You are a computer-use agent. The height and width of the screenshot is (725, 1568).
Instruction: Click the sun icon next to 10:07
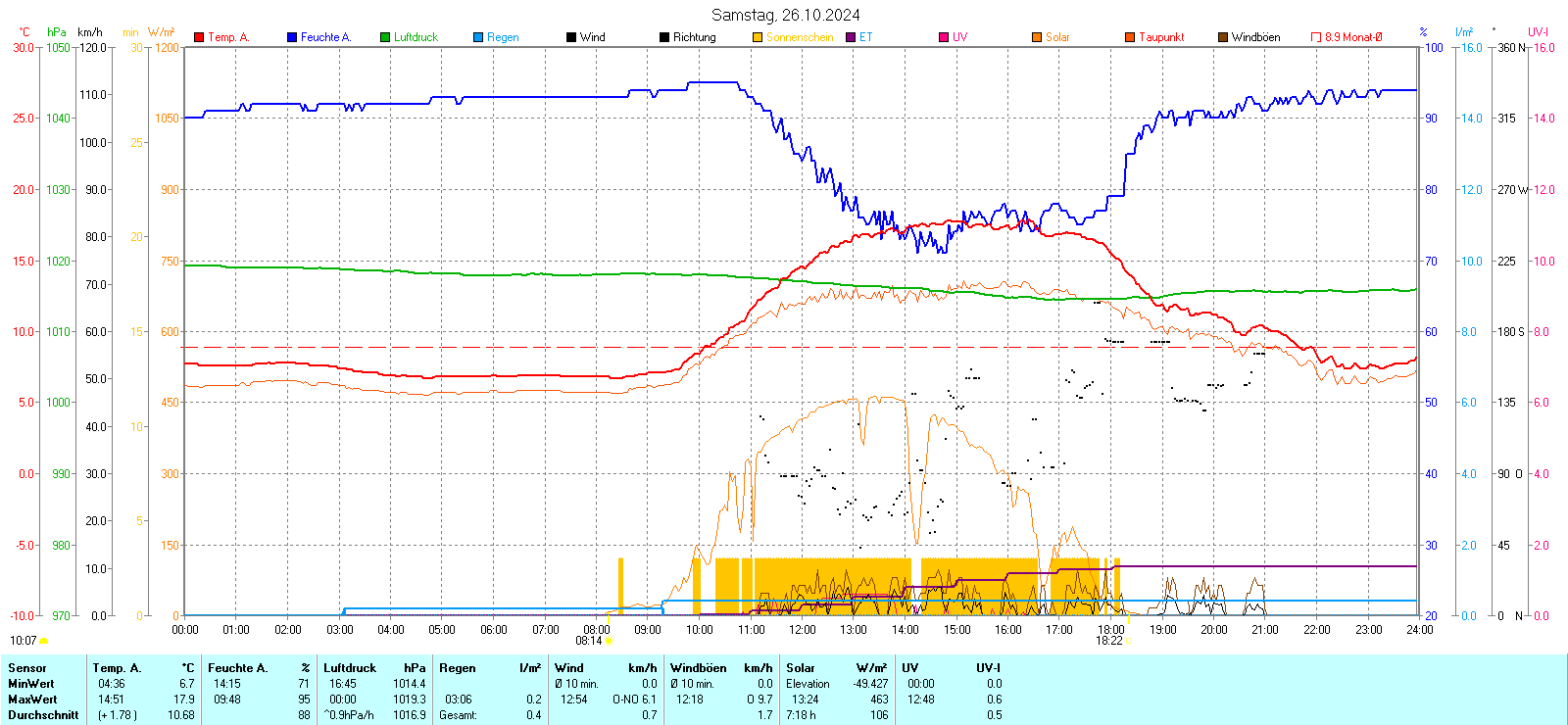click(x=43, y=641)
